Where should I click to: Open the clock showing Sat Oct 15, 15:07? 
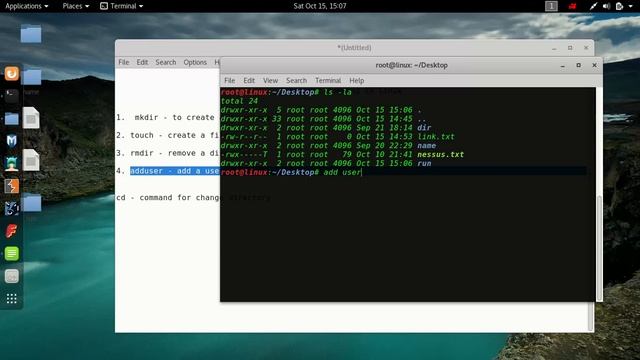coord(320,6)
